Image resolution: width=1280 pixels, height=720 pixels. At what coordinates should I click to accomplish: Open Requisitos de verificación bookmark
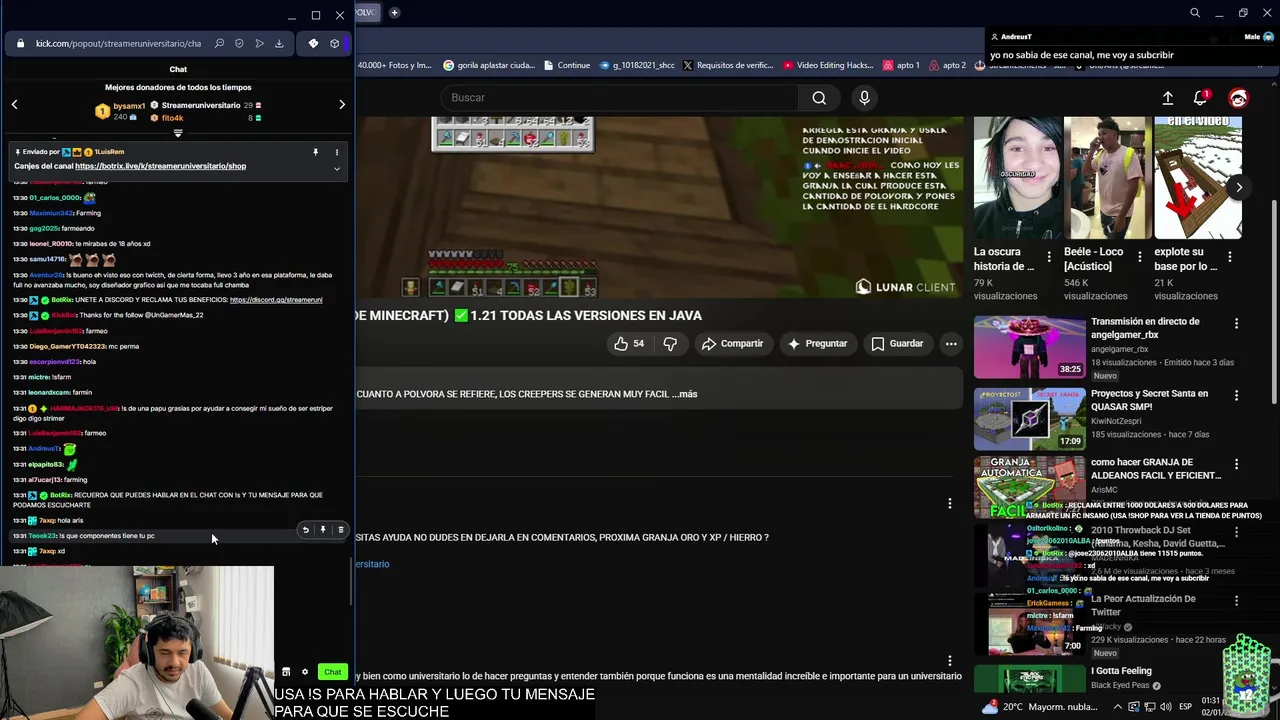(x=728, y=65)
